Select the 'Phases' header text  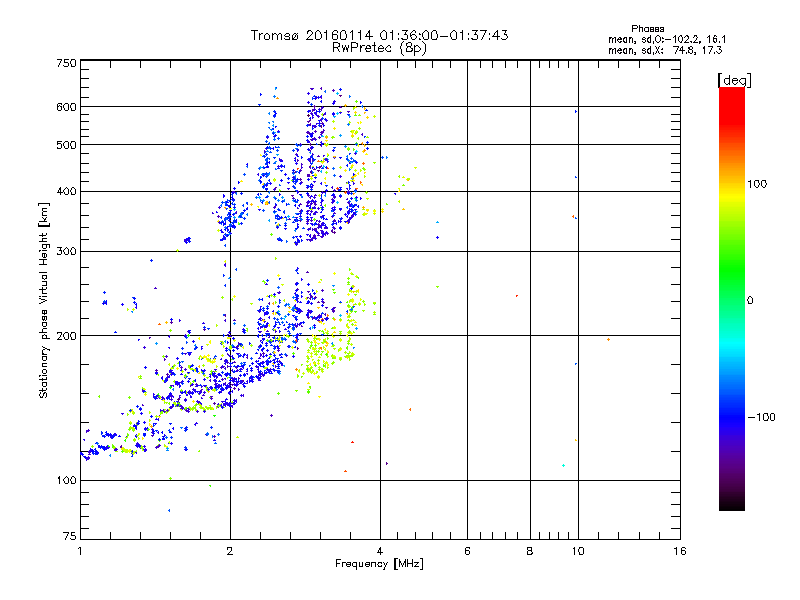pos(647,29)
